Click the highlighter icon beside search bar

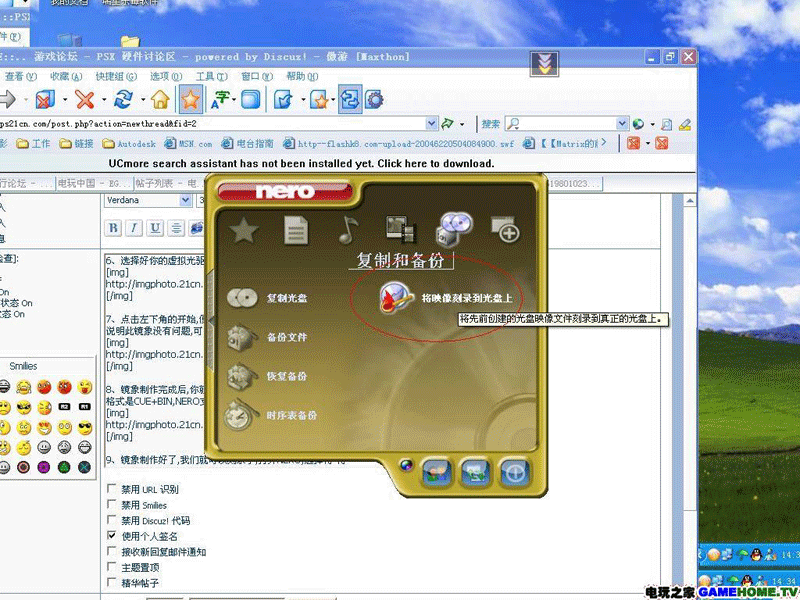click(x=685, y=124)
